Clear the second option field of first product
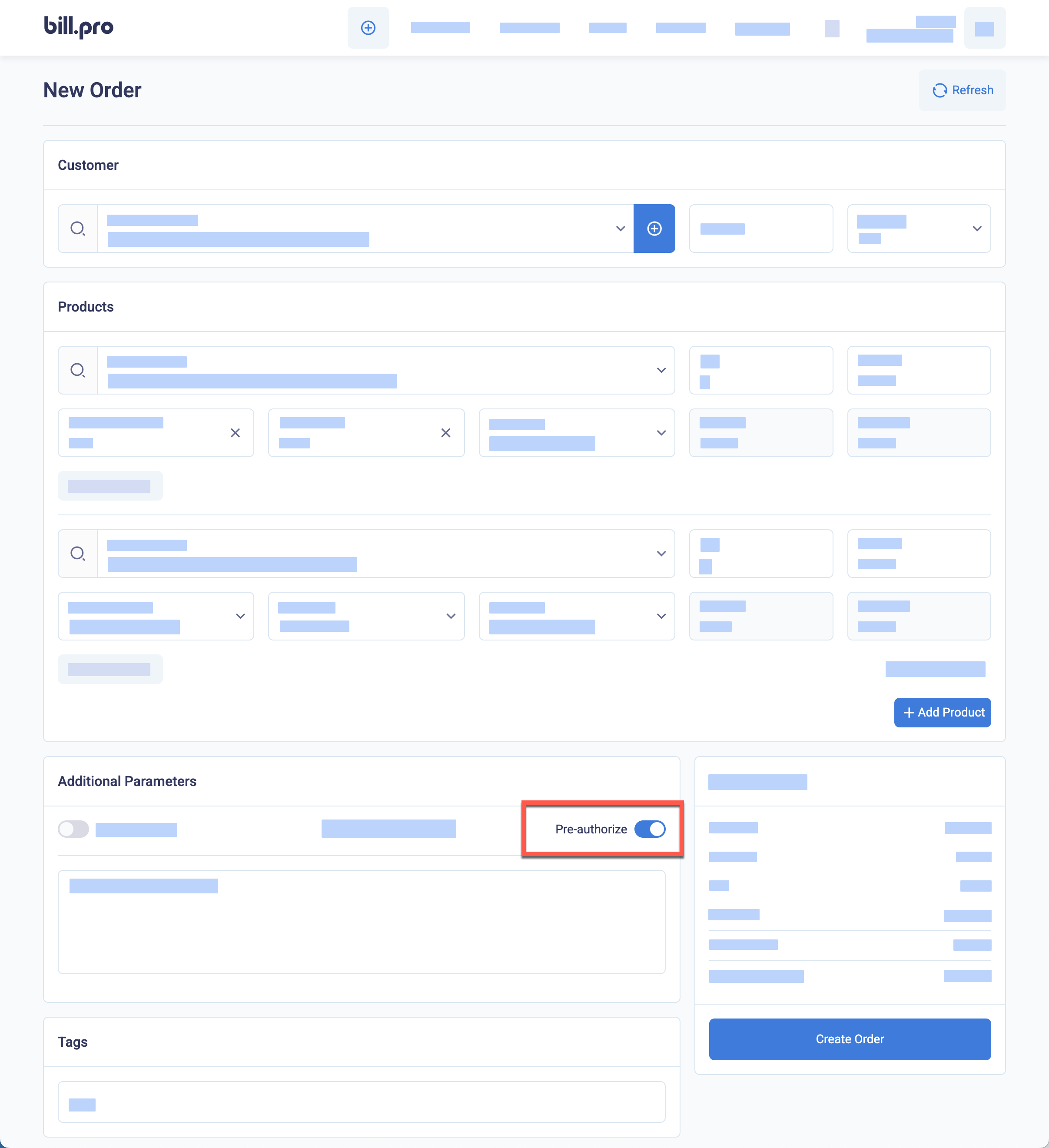 point(446,433)
